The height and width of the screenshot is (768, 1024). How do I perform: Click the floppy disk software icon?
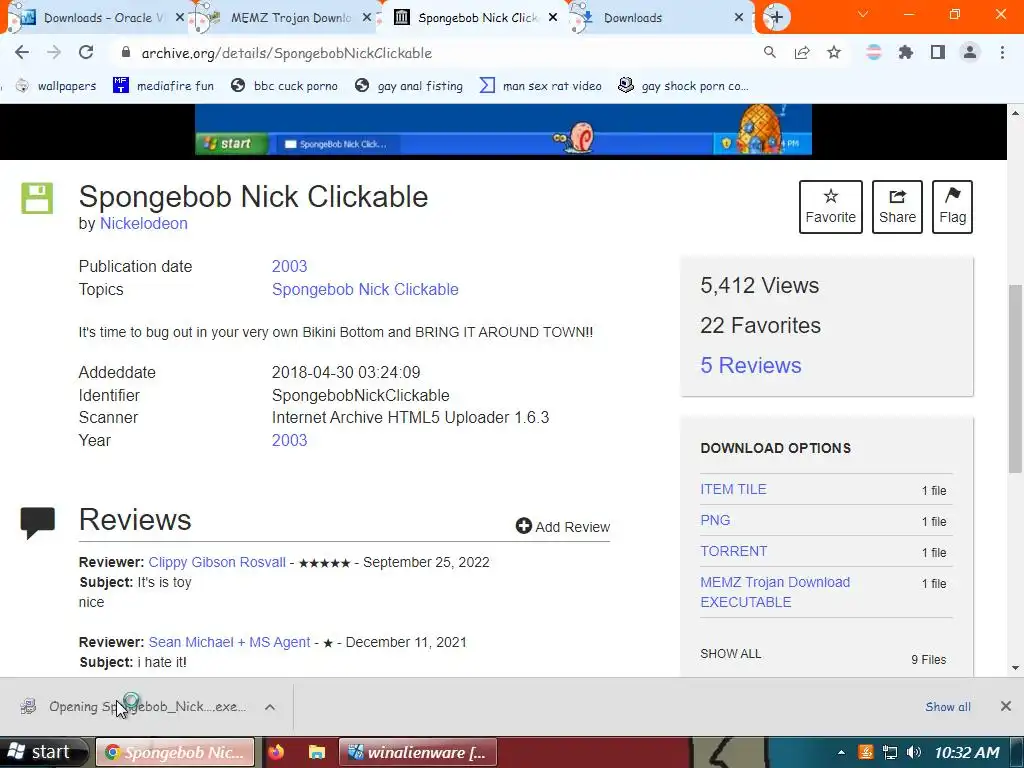click(x=37, y=199)
